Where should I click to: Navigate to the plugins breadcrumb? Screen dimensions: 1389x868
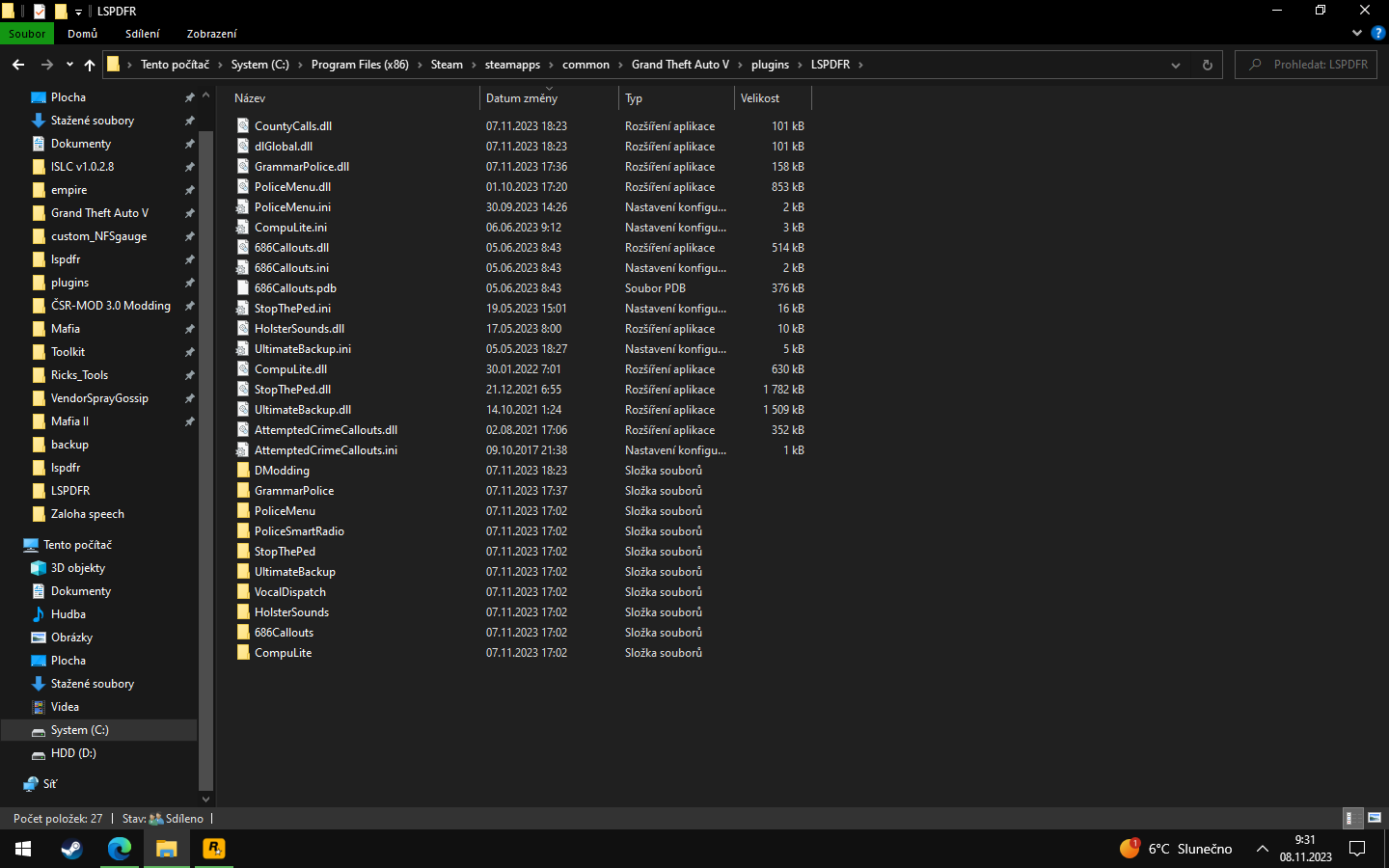(x=770, y=65)
